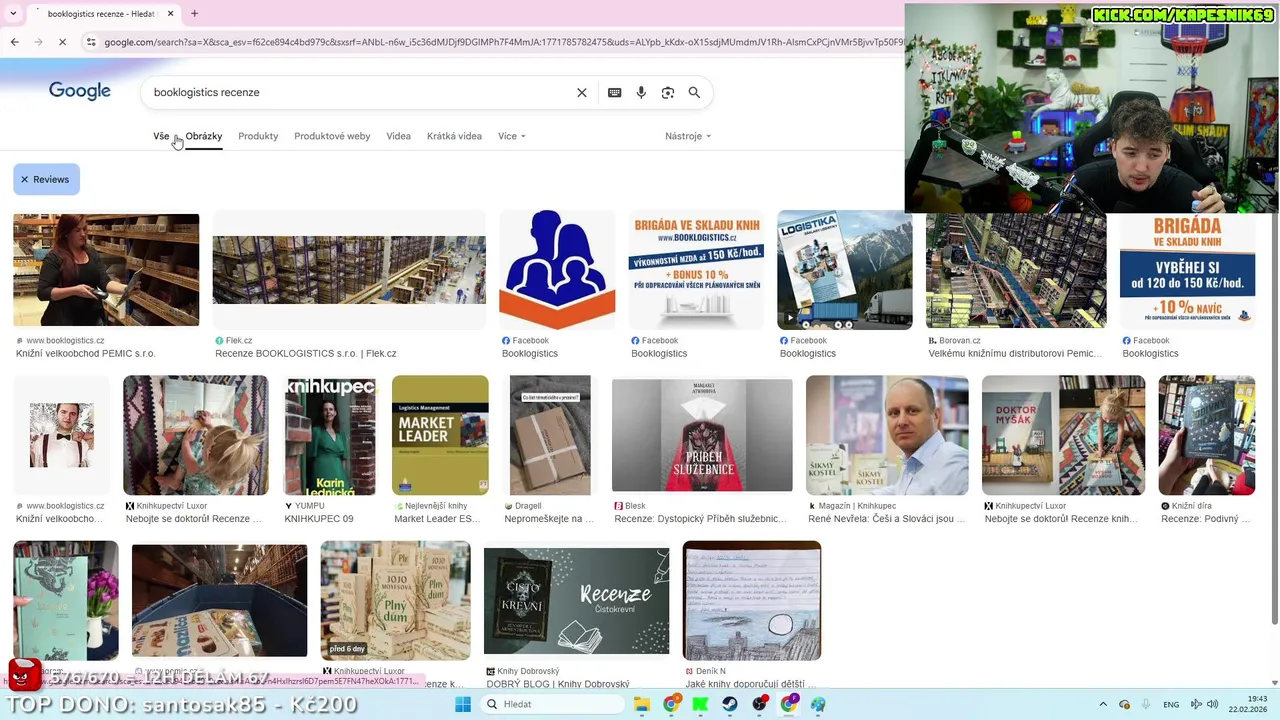This screenshot has height=720, width=1280.
Task: Open the Nebojte se doktorů girl reading image
Action: point(196,436)
